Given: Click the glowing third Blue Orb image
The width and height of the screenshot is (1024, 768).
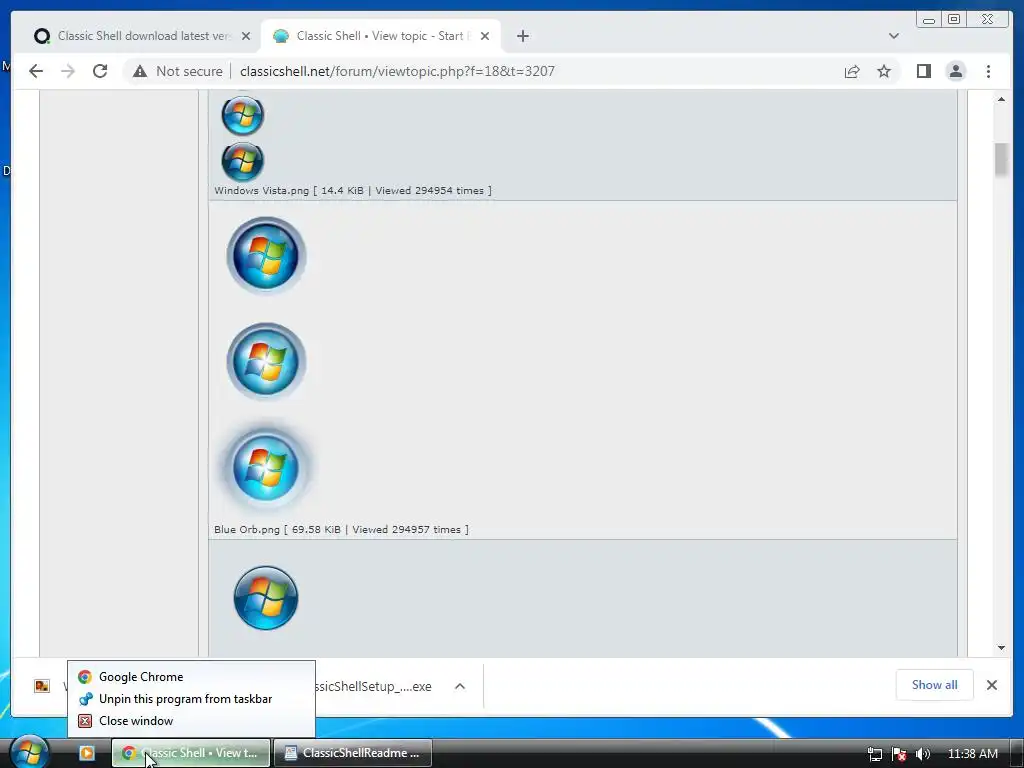Looking at the screenshot, I should pyautogui.click(x=266, y=468).
